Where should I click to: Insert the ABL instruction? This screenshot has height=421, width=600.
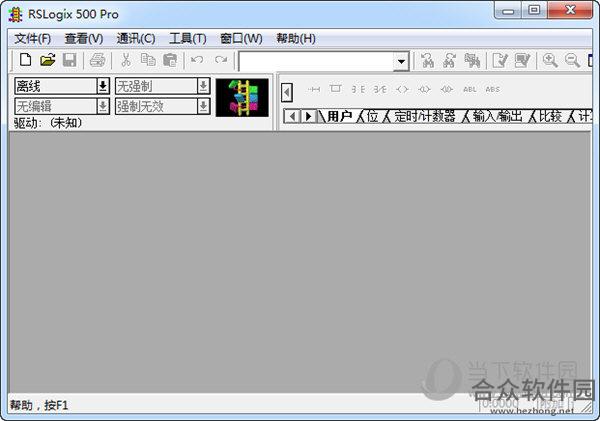pyautogui.click(x=470, y=89)
